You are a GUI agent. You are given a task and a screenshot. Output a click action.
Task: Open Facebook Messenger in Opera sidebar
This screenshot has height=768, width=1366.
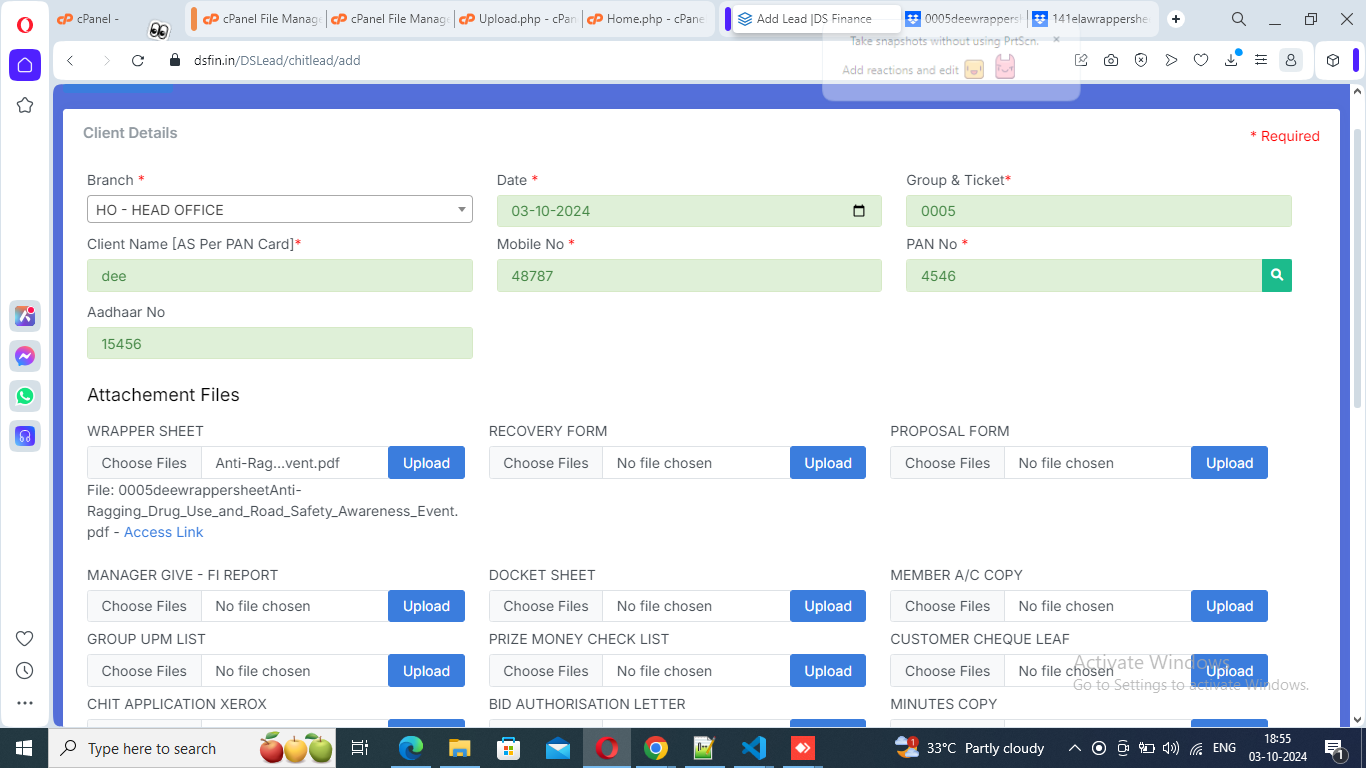(x=25, y=356)
